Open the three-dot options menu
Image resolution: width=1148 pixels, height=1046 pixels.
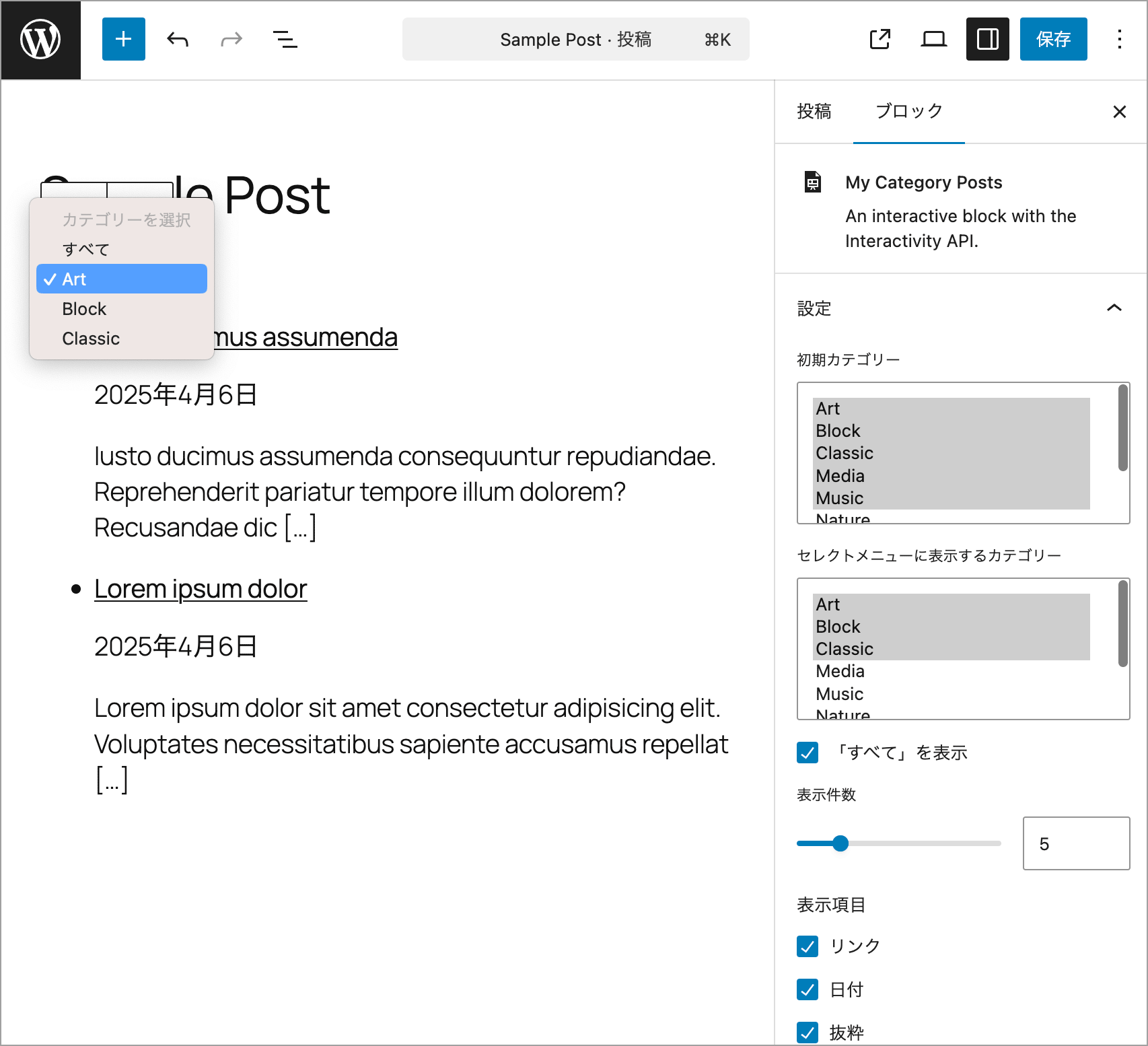1119,40
